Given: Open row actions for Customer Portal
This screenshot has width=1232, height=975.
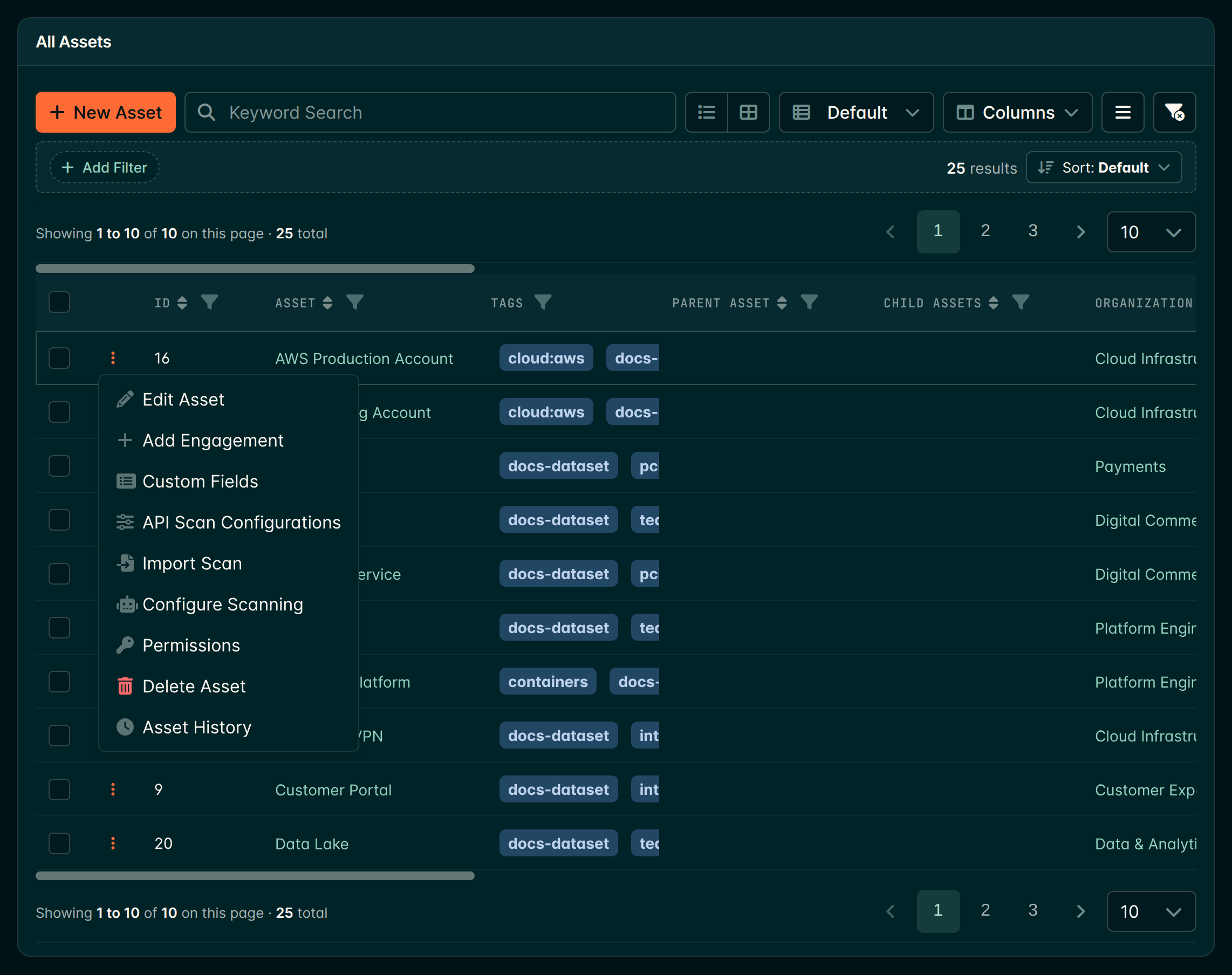Looking at the screenshot, I should 113,789.
